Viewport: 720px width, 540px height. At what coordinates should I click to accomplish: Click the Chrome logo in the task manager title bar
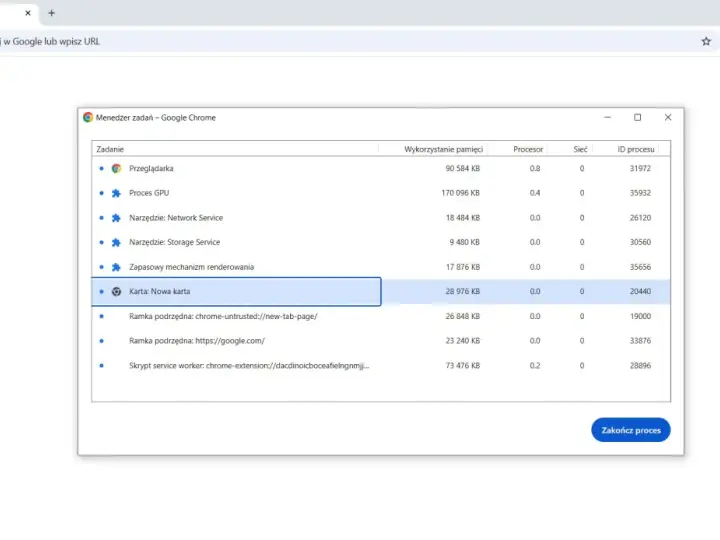[x=88, y=118]
